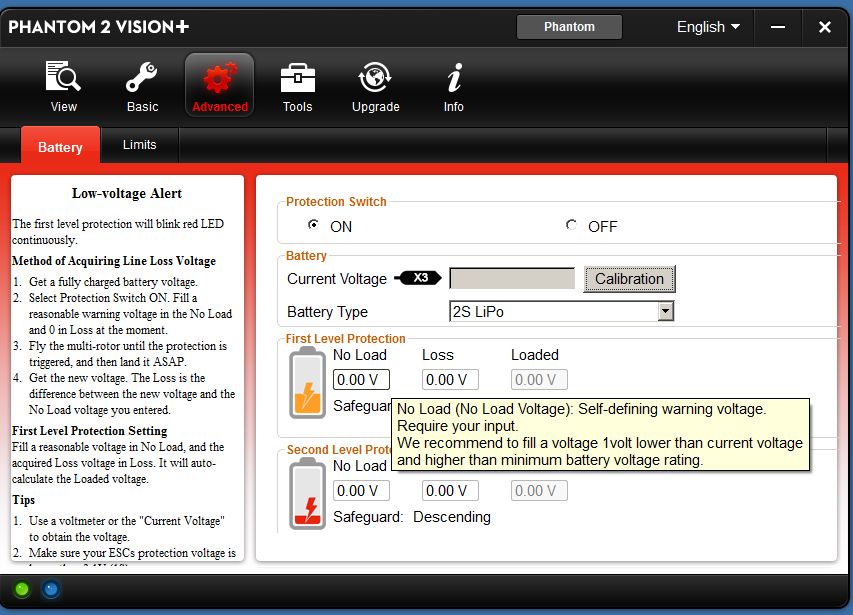The width and height of the screenshot is (853, 615).
Task: Switch to the Battery tab
Action: pyautogui.click(x=60, y=146)
